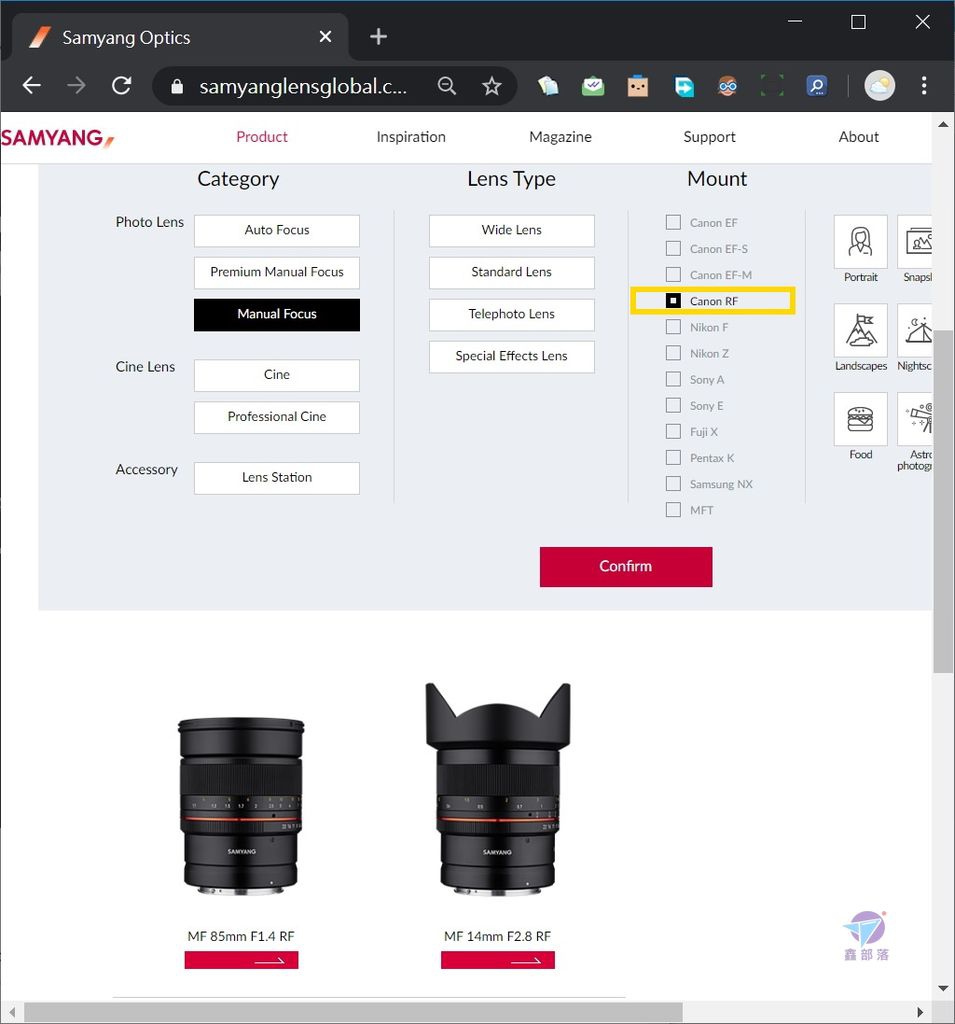This screenshot has width=955, height=1024.
Task: Bookmark this page with the star icon
Action: pos(492,86)
